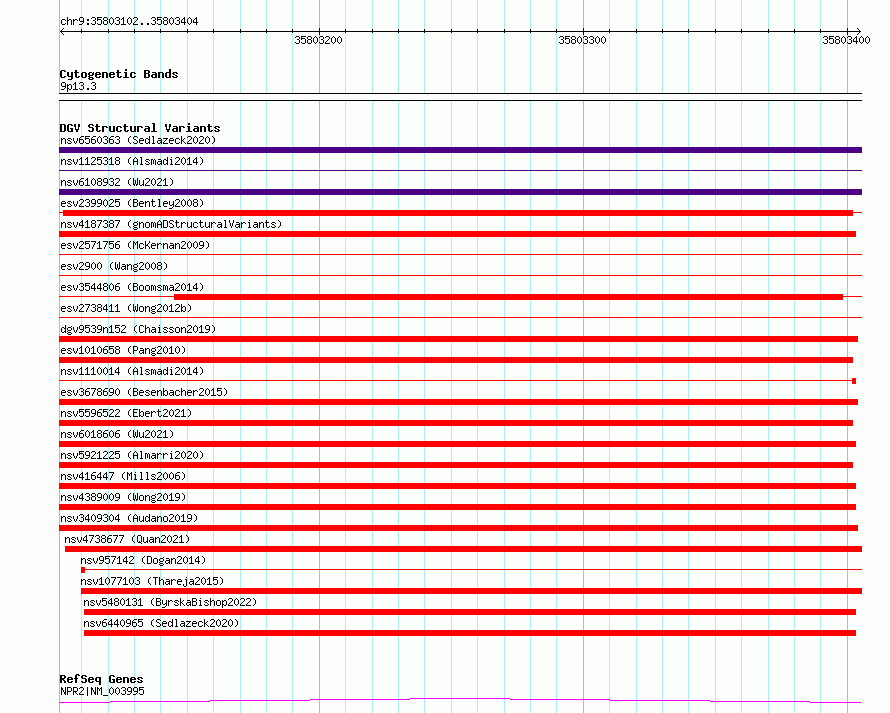The width and height of the screenshot is (890, 713).
Task: Select variant nsv5596522 (Ebert2021) label
Action: click(126, 413)
